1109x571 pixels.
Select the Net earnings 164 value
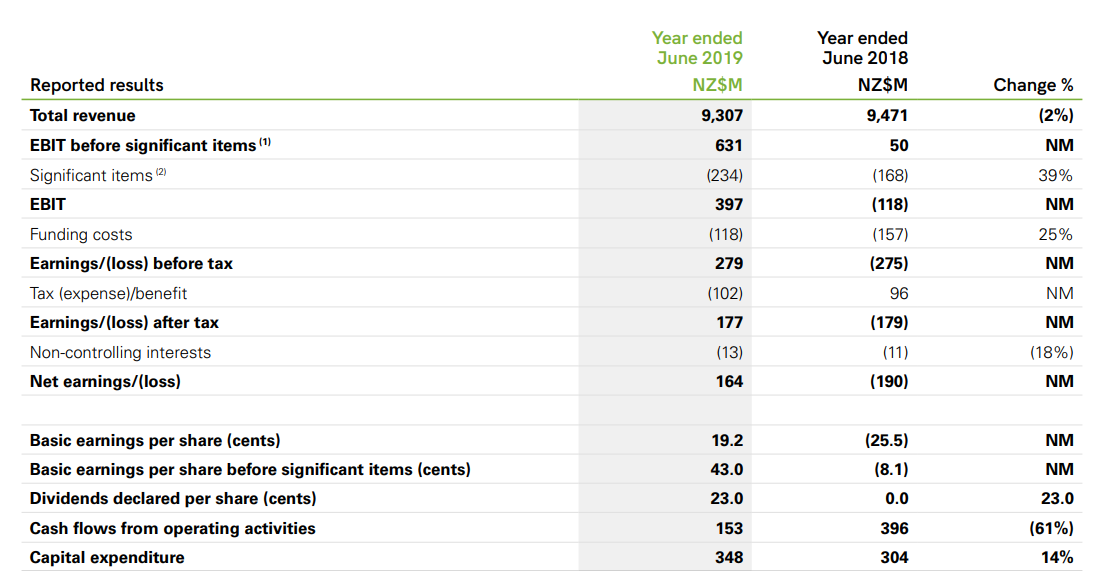728,381
